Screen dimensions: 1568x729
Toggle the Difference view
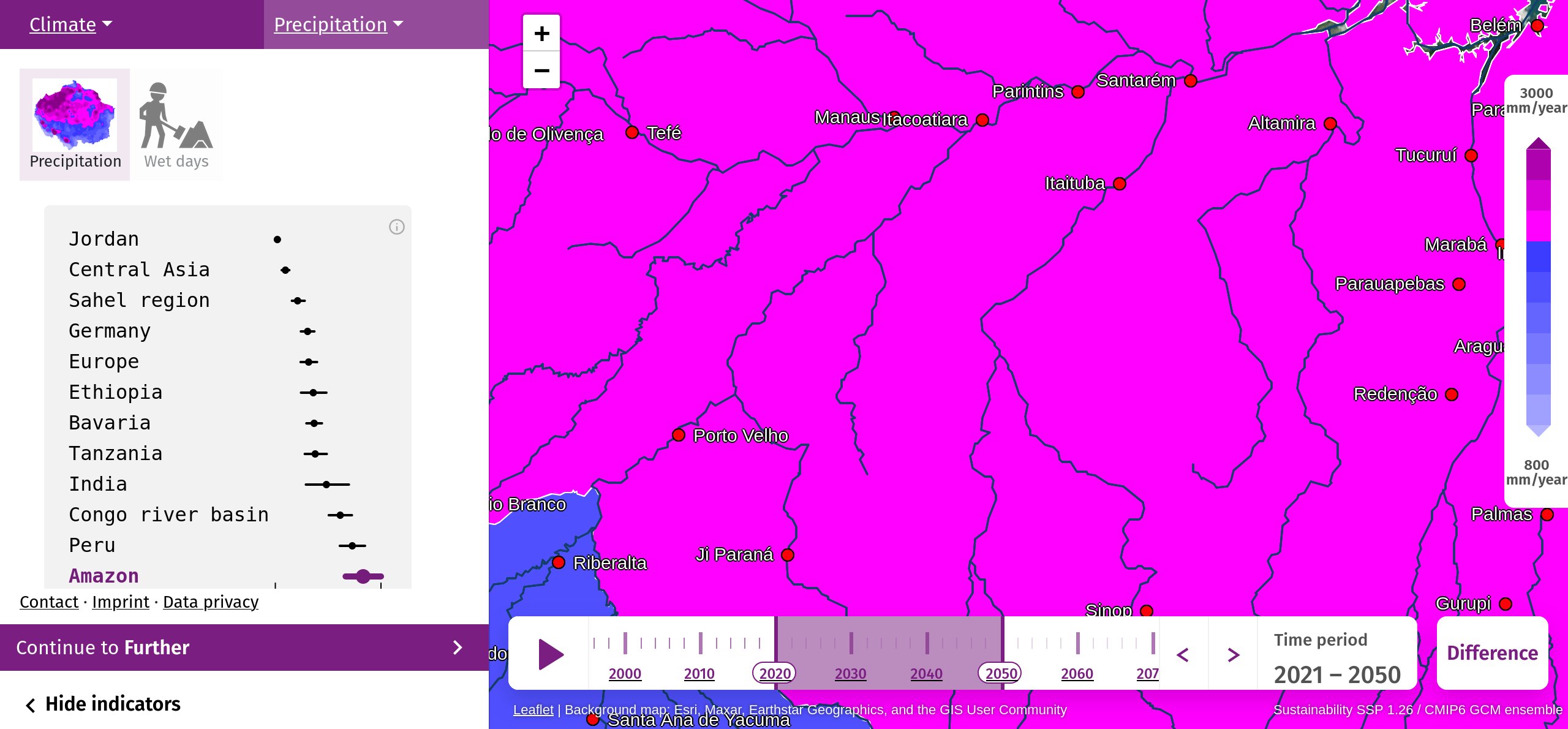tap(1492, 653)
